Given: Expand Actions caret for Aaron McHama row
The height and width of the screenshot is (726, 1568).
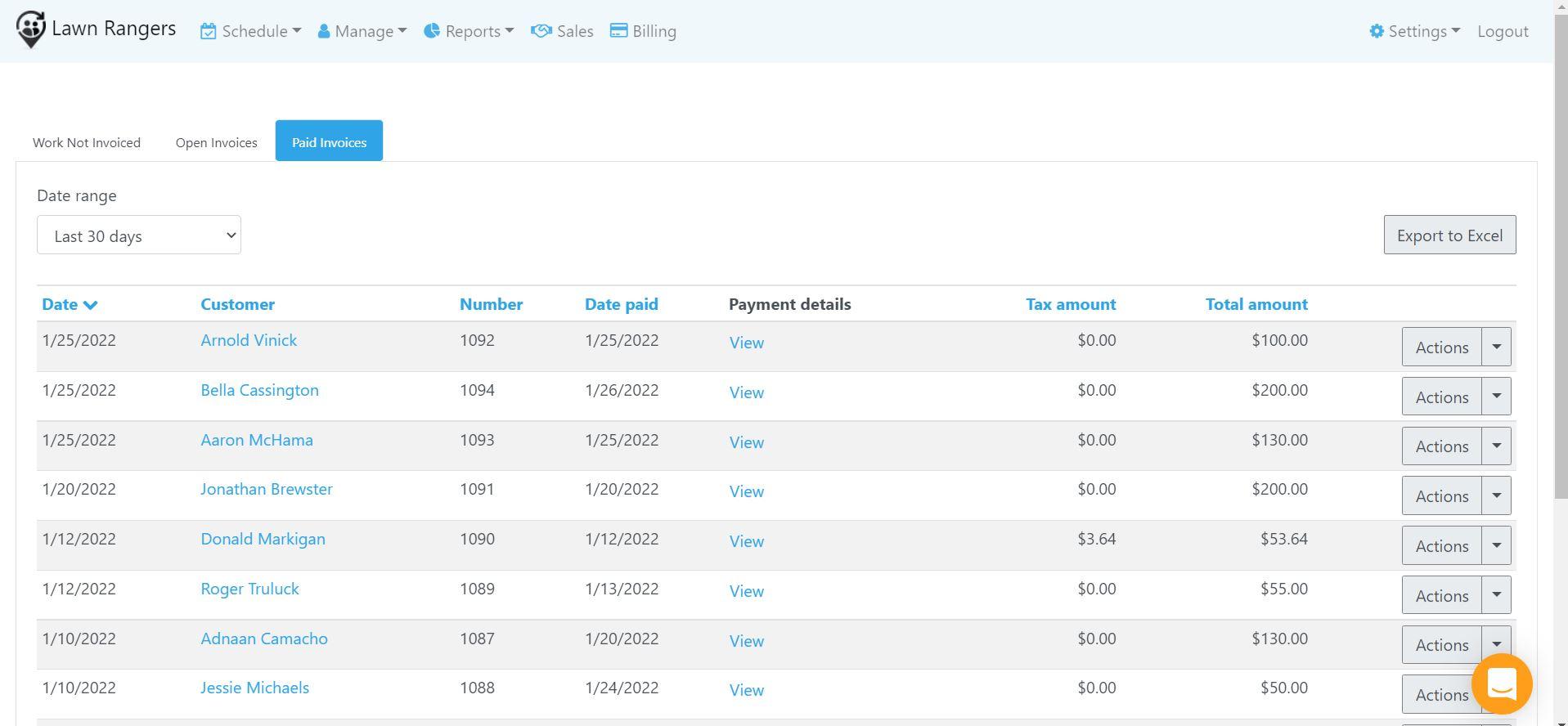Looking at the screenshot, I should point(1496,446).
